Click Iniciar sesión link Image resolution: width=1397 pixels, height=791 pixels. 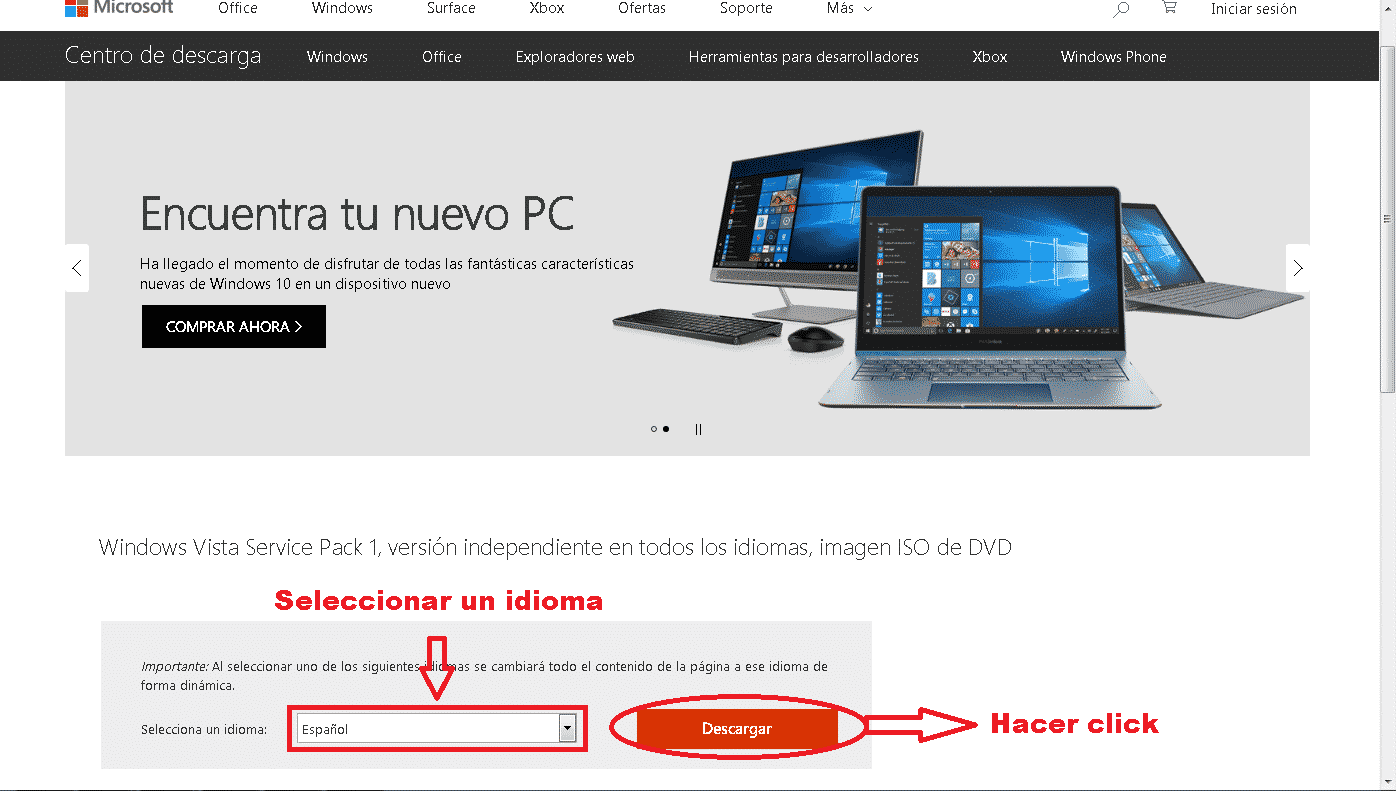point(1253,9)
